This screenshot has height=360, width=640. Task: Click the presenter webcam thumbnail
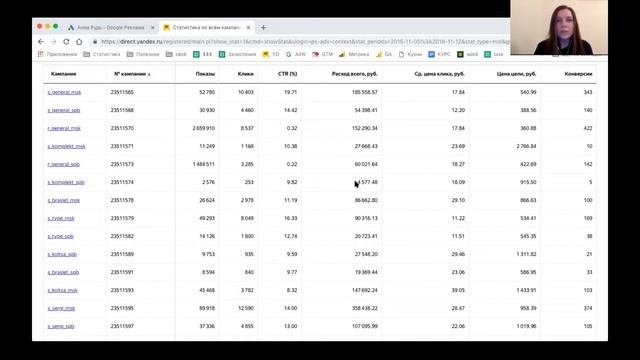point(559,27)
